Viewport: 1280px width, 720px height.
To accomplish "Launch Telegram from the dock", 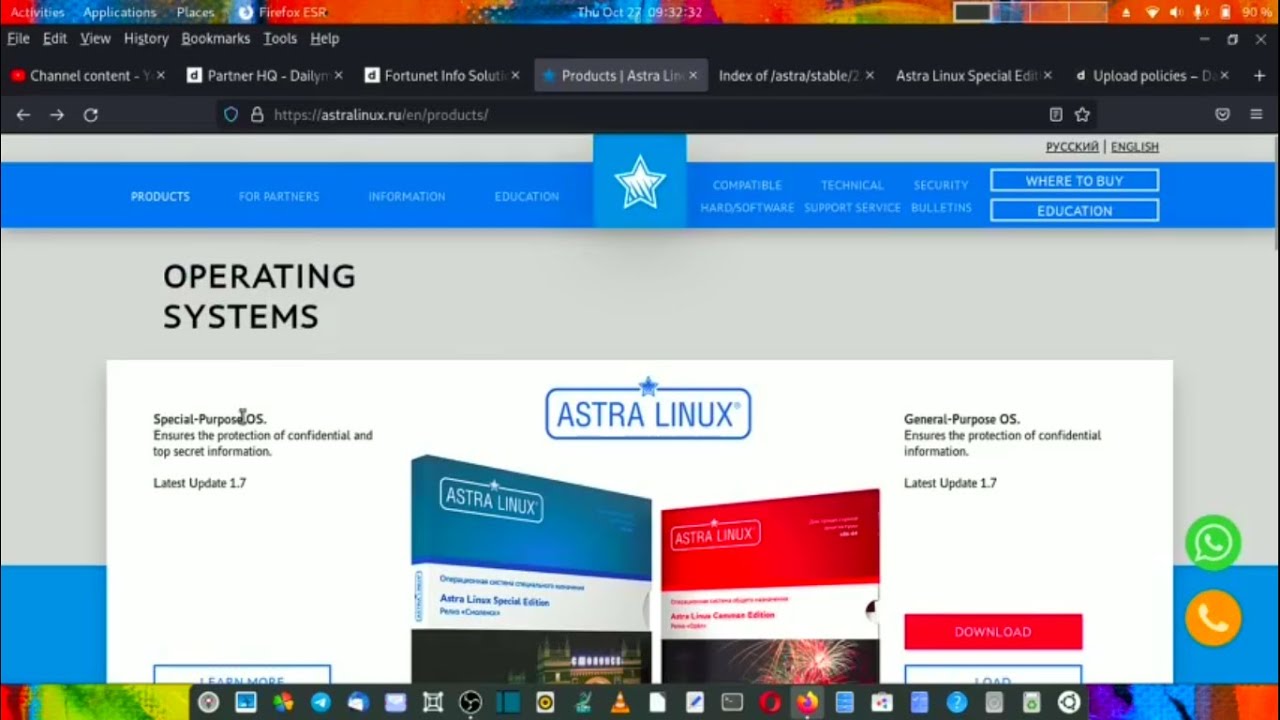I will click(x=320, y=703).
